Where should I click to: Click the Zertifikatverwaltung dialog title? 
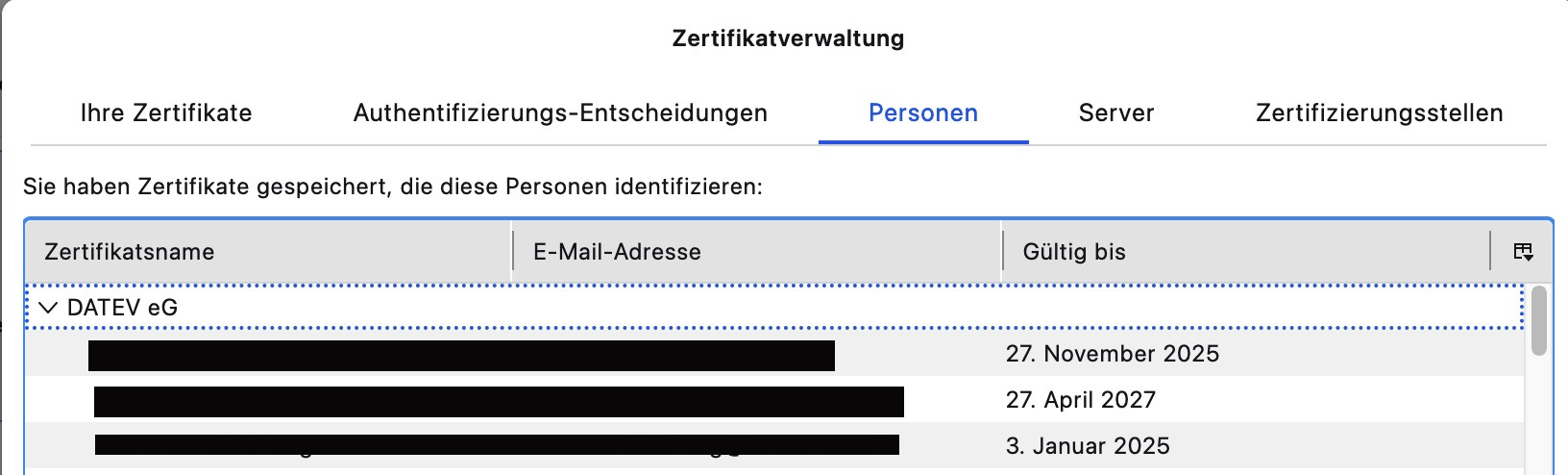(x=788, y=38)
